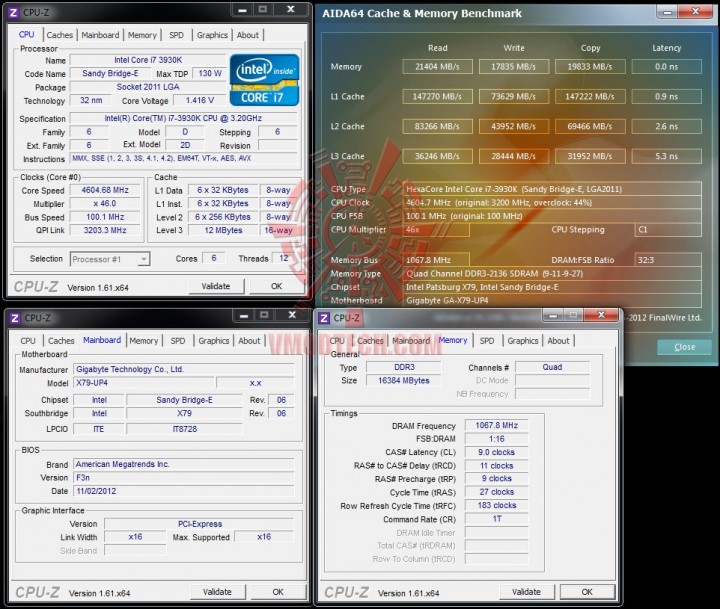Click the Core Voltage 1.416 V field
This screenshot has width=720, height=609.
point(200,100)
